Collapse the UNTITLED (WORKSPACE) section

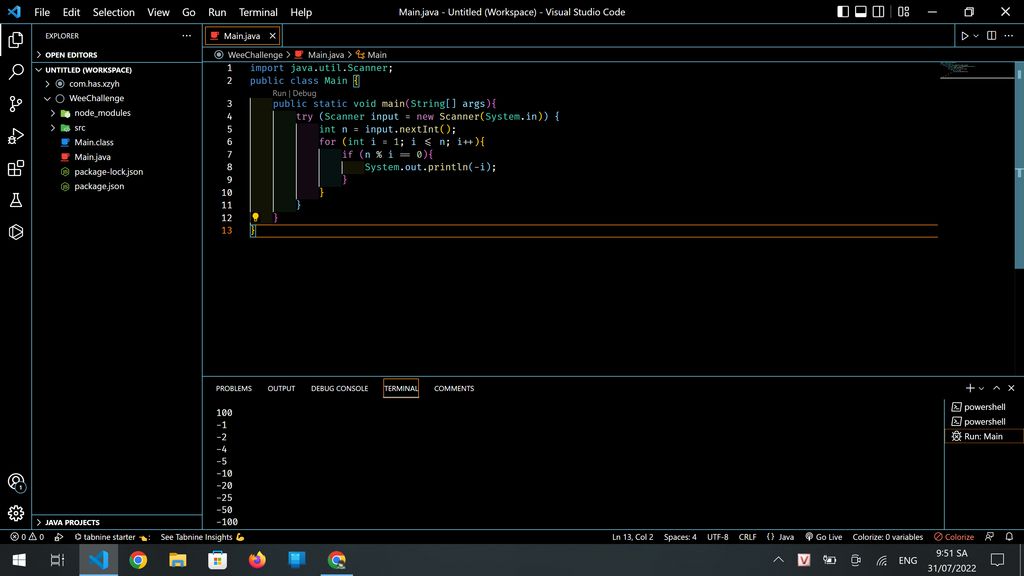(88, 70)
